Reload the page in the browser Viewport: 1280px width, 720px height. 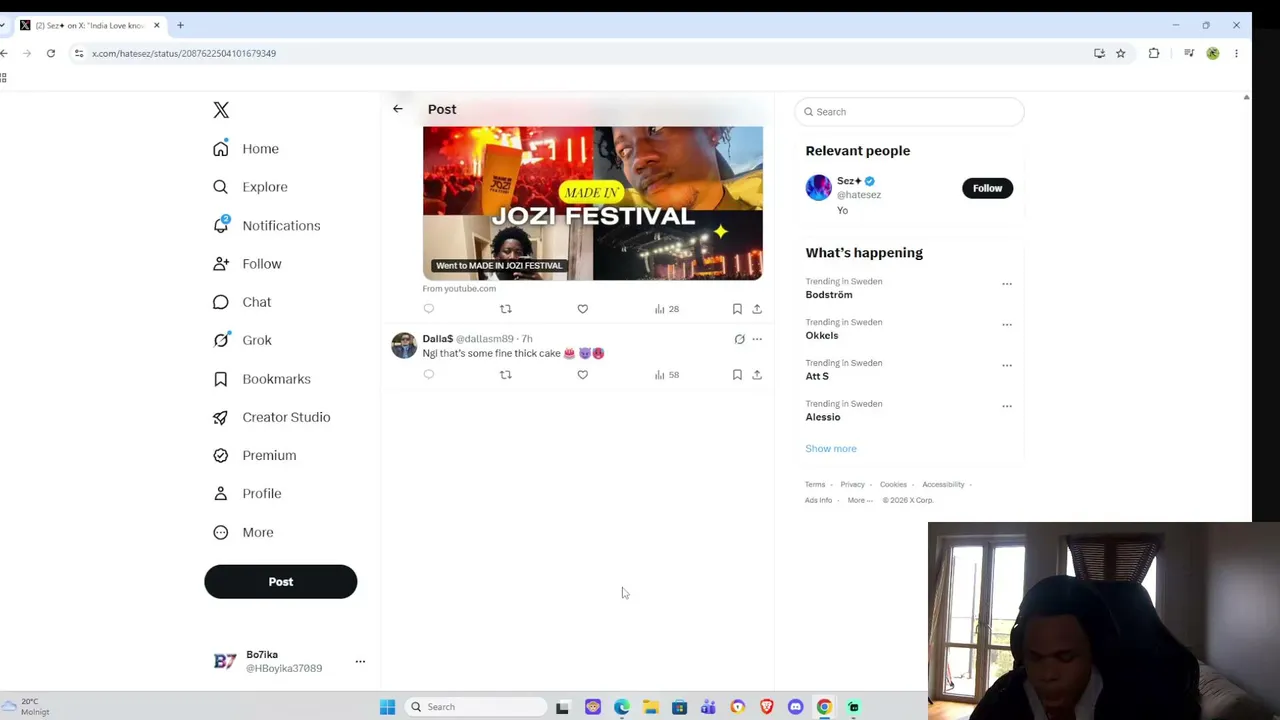coord(51,53)
